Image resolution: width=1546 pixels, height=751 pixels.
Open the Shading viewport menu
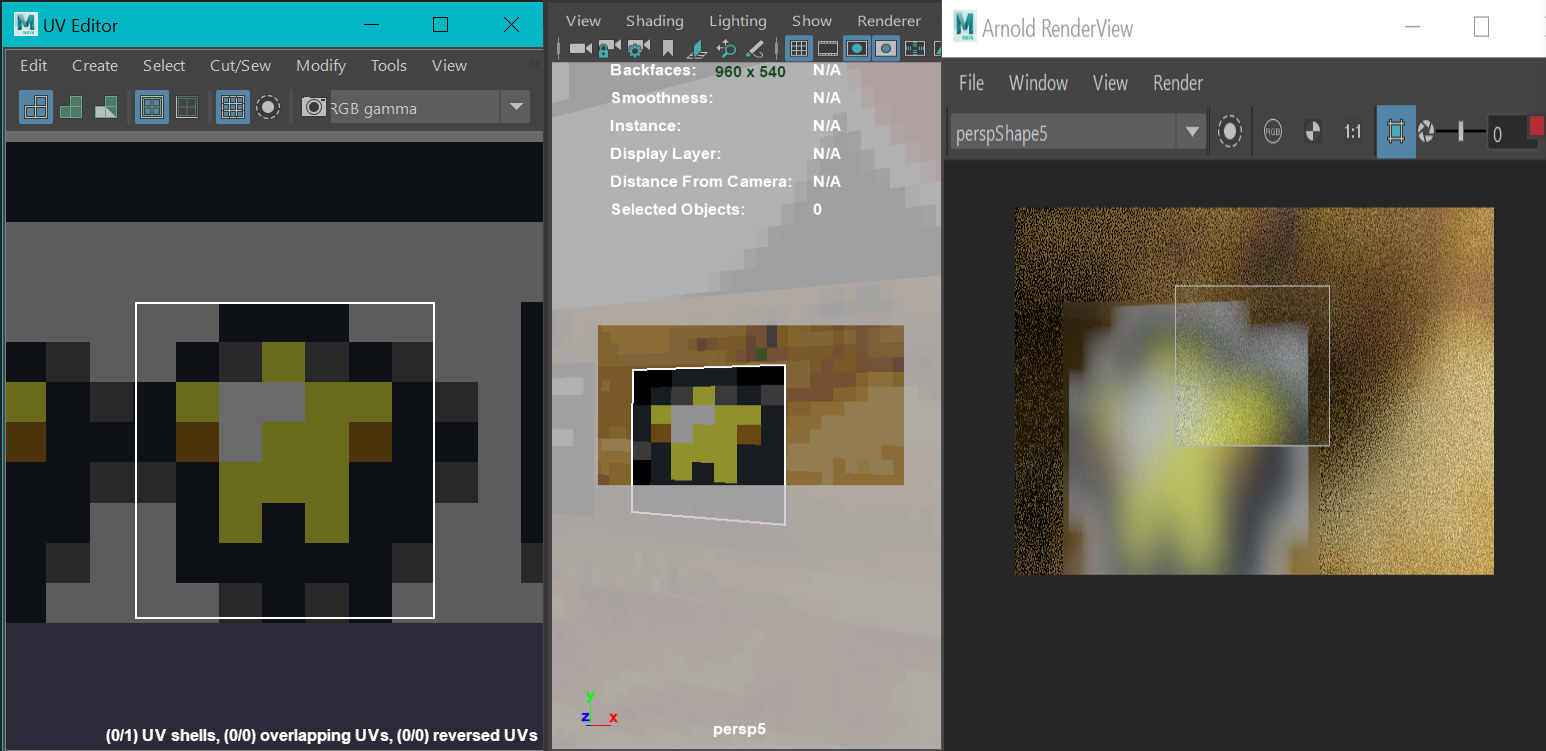point(655,19)
